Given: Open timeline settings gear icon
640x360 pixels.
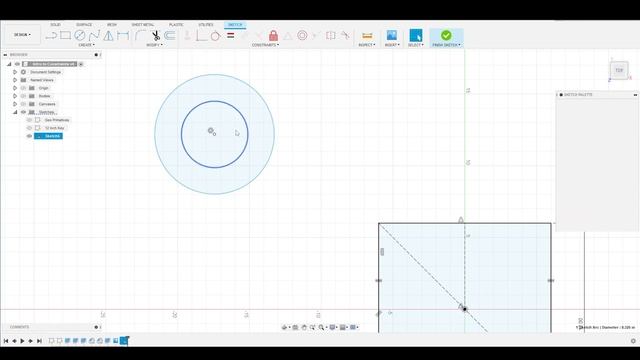Looking at the screenshot, I should click(633, 341).
